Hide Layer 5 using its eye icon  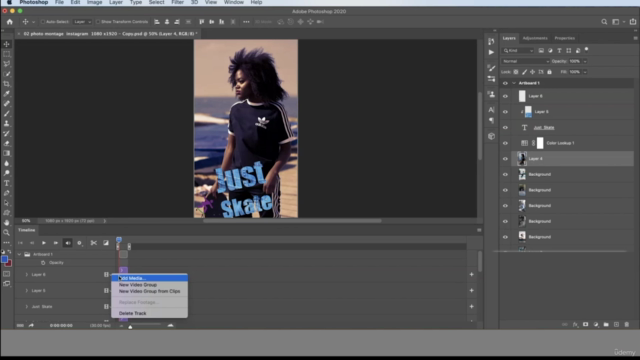pos(505,112)
